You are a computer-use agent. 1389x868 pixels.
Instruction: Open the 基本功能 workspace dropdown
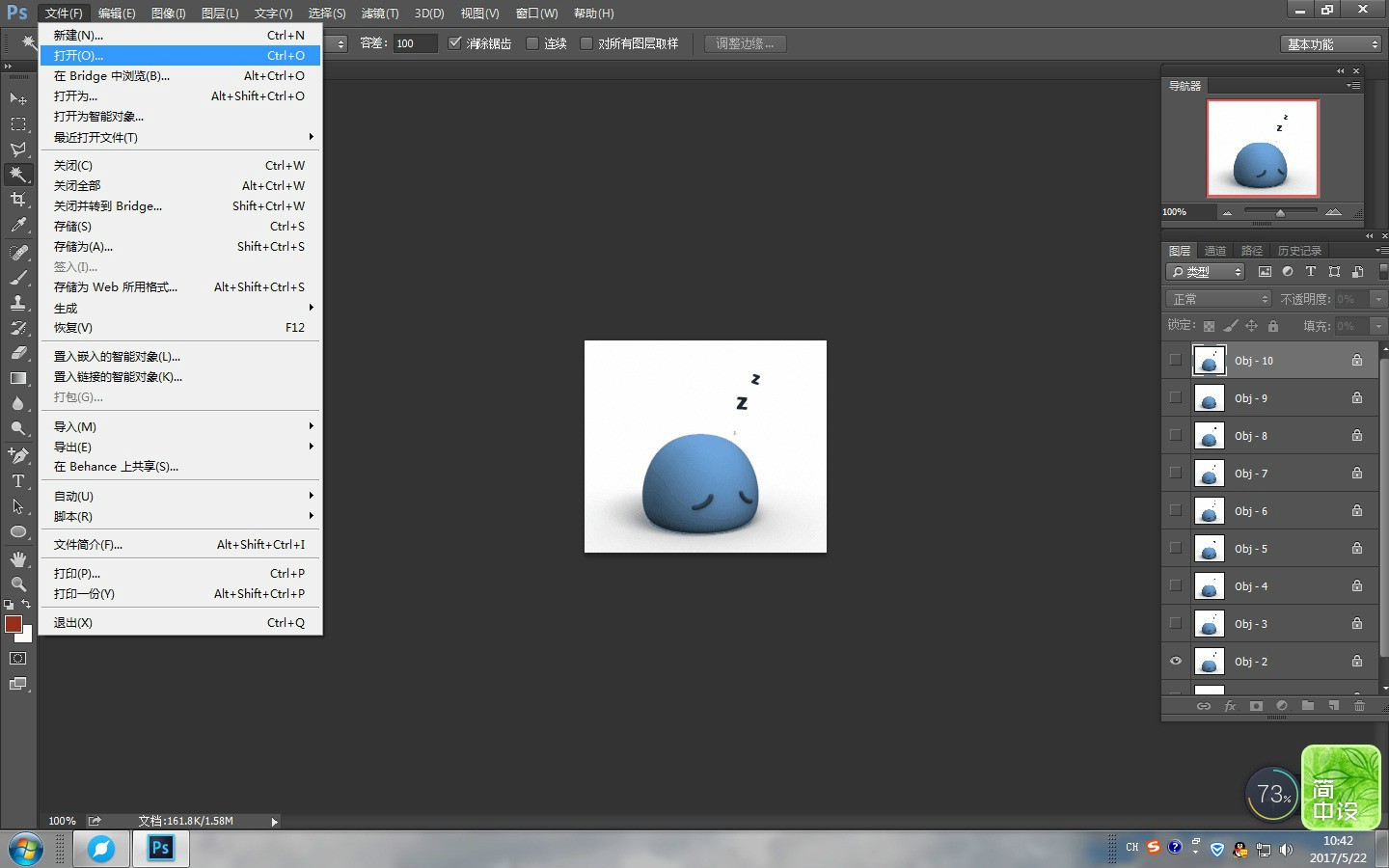click(x=1331, y=44)
